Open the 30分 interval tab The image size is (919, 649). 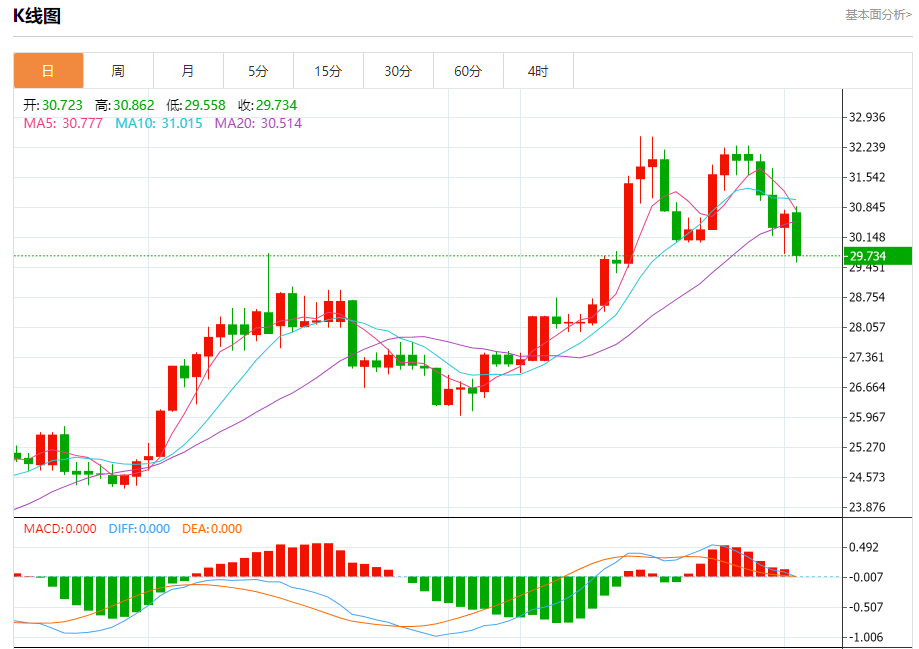pos(399,71)
